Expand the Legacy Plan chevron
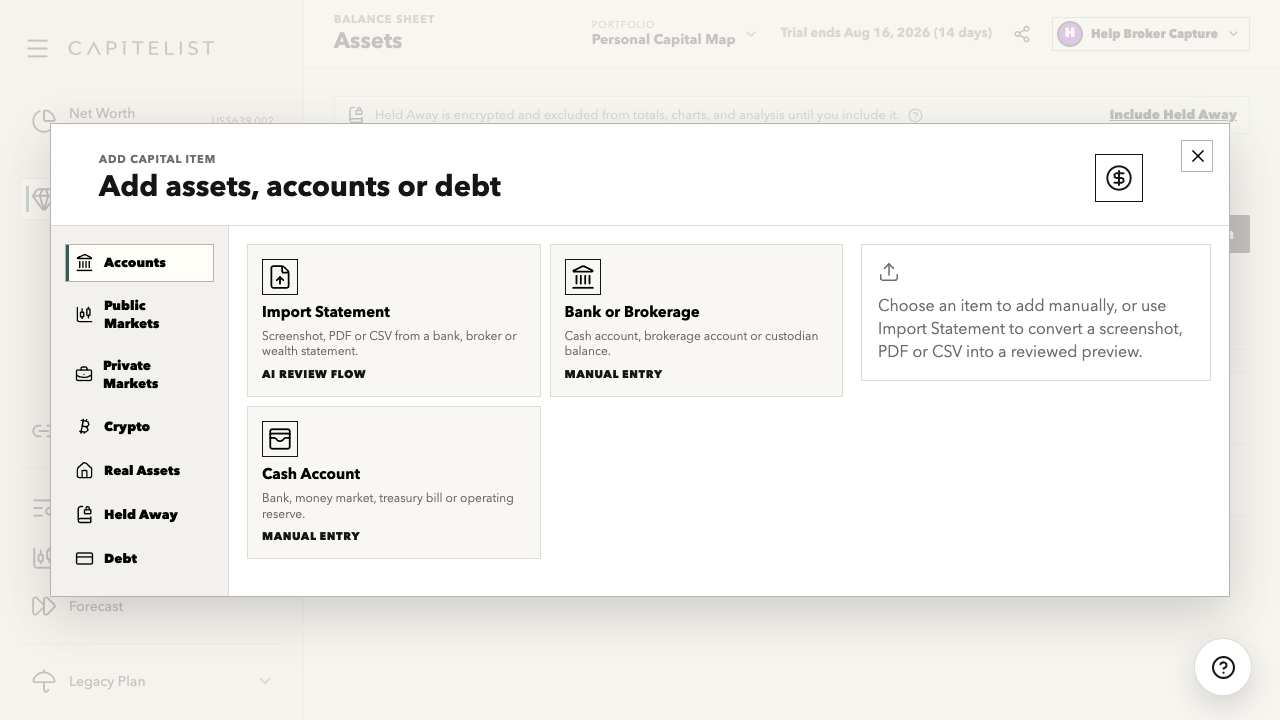 coord(265,681)
